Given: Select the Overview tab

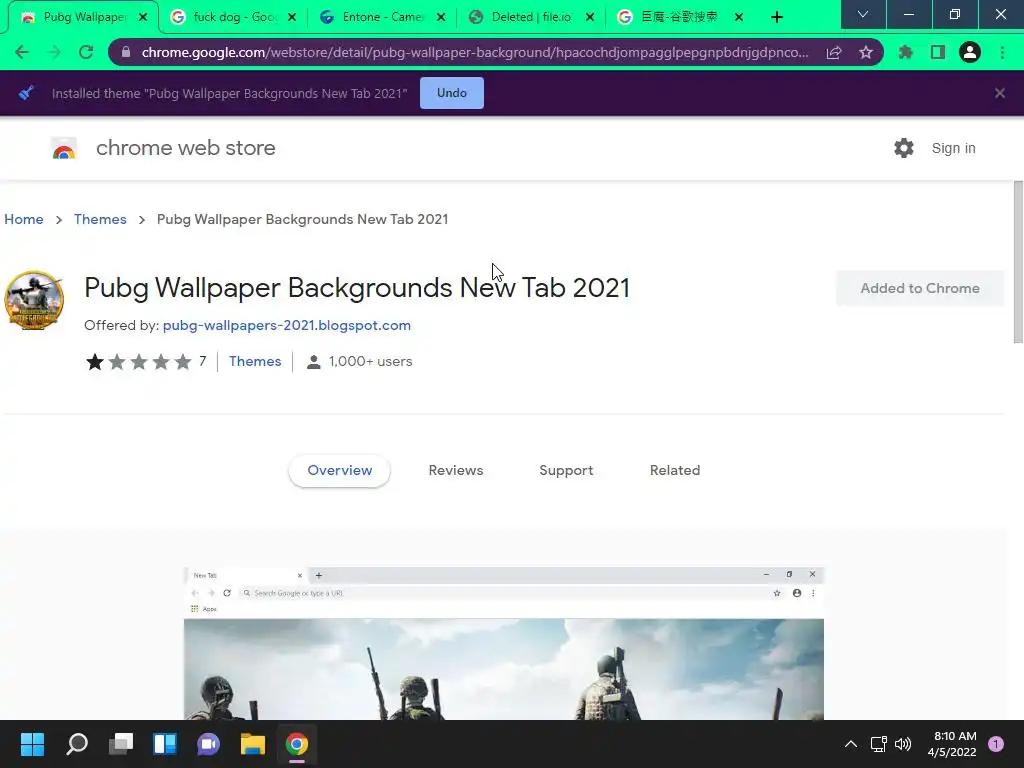Looking at the screenshot, I should pyautogui.click(x=340, y=470).
